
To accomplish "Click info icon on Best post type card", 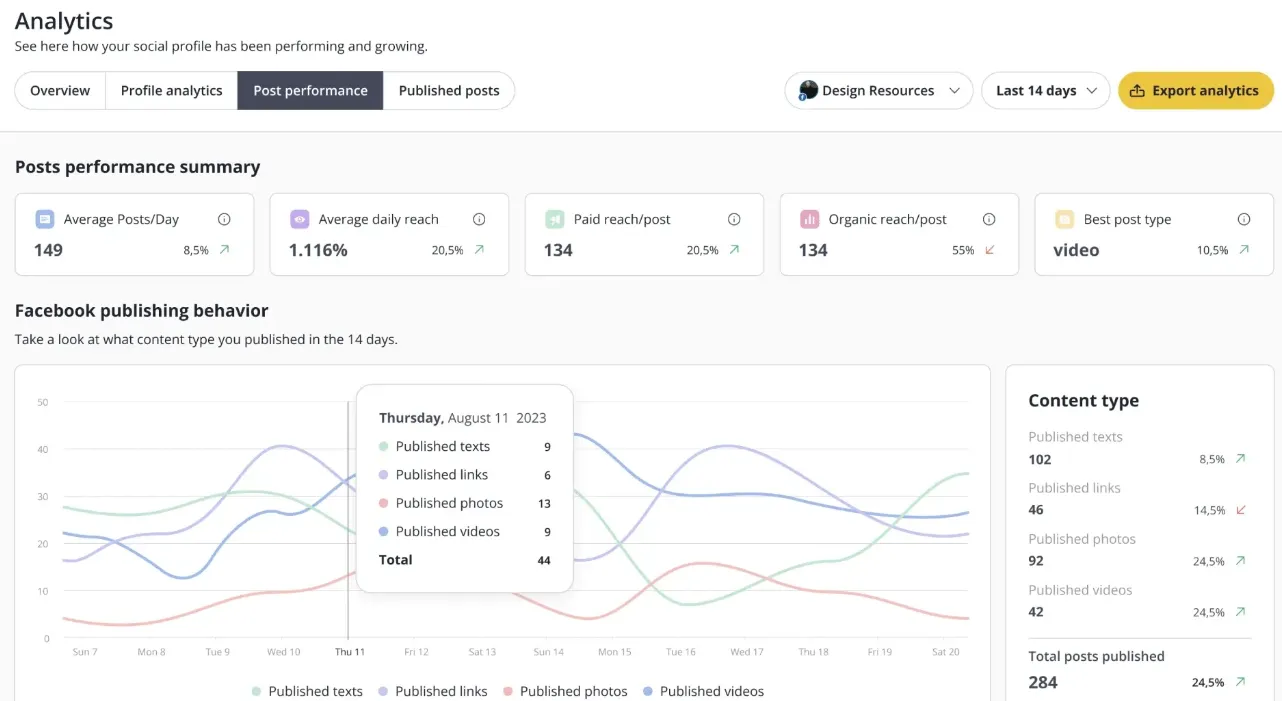I will 1244,219.
